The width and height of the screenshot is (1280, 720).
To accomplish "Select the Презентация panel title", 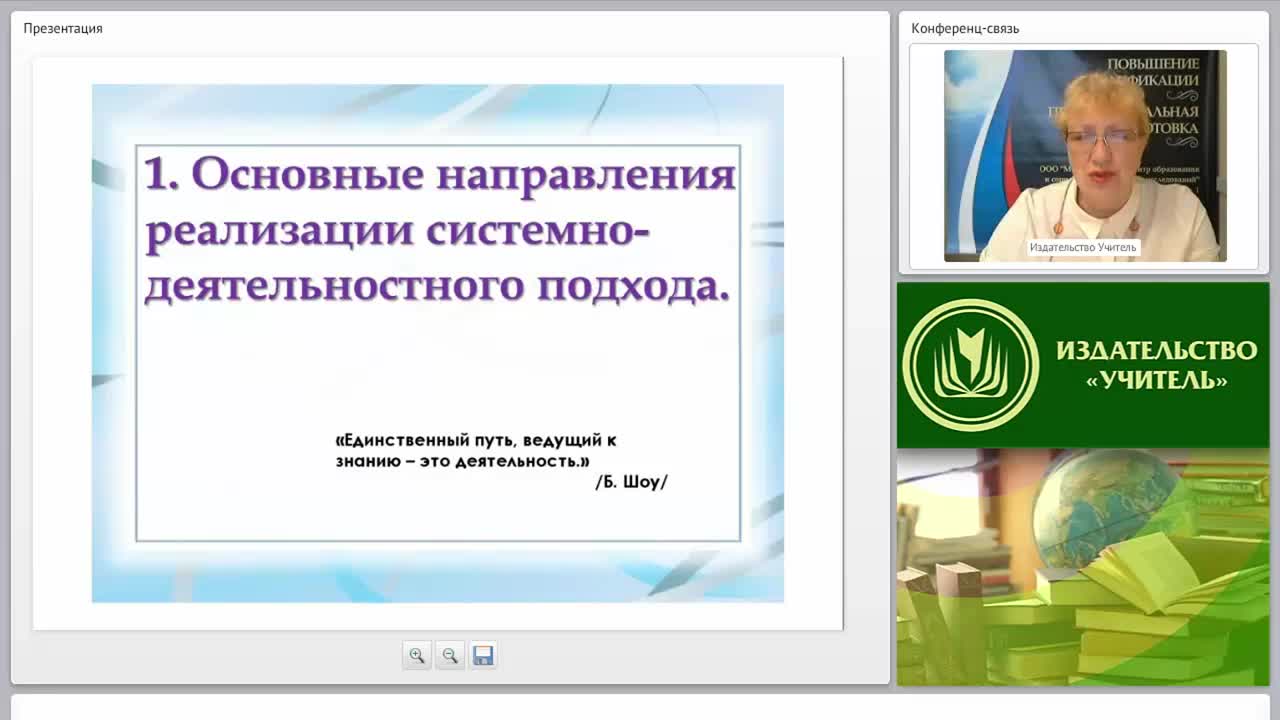I will [63, 28].
